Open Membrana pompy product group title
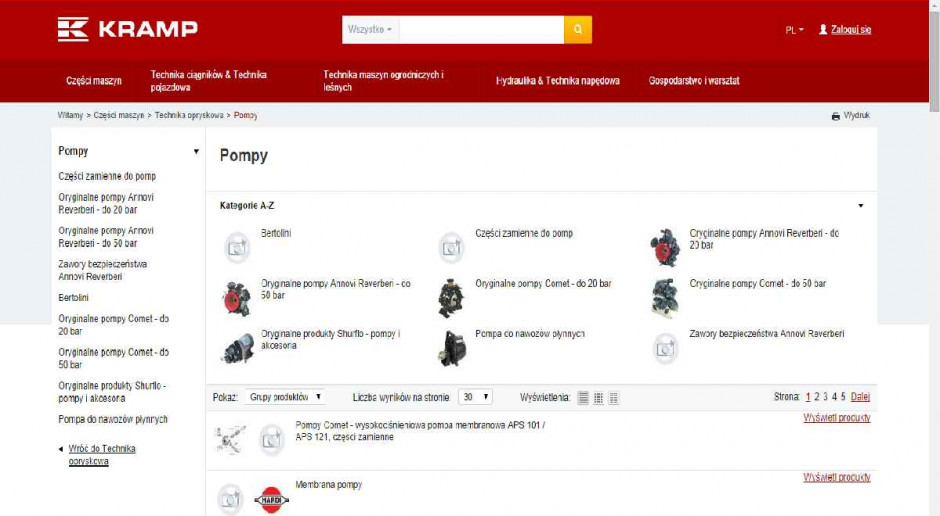Image resolution: width=940 pixels, height=516 pixels. point(329,485)
